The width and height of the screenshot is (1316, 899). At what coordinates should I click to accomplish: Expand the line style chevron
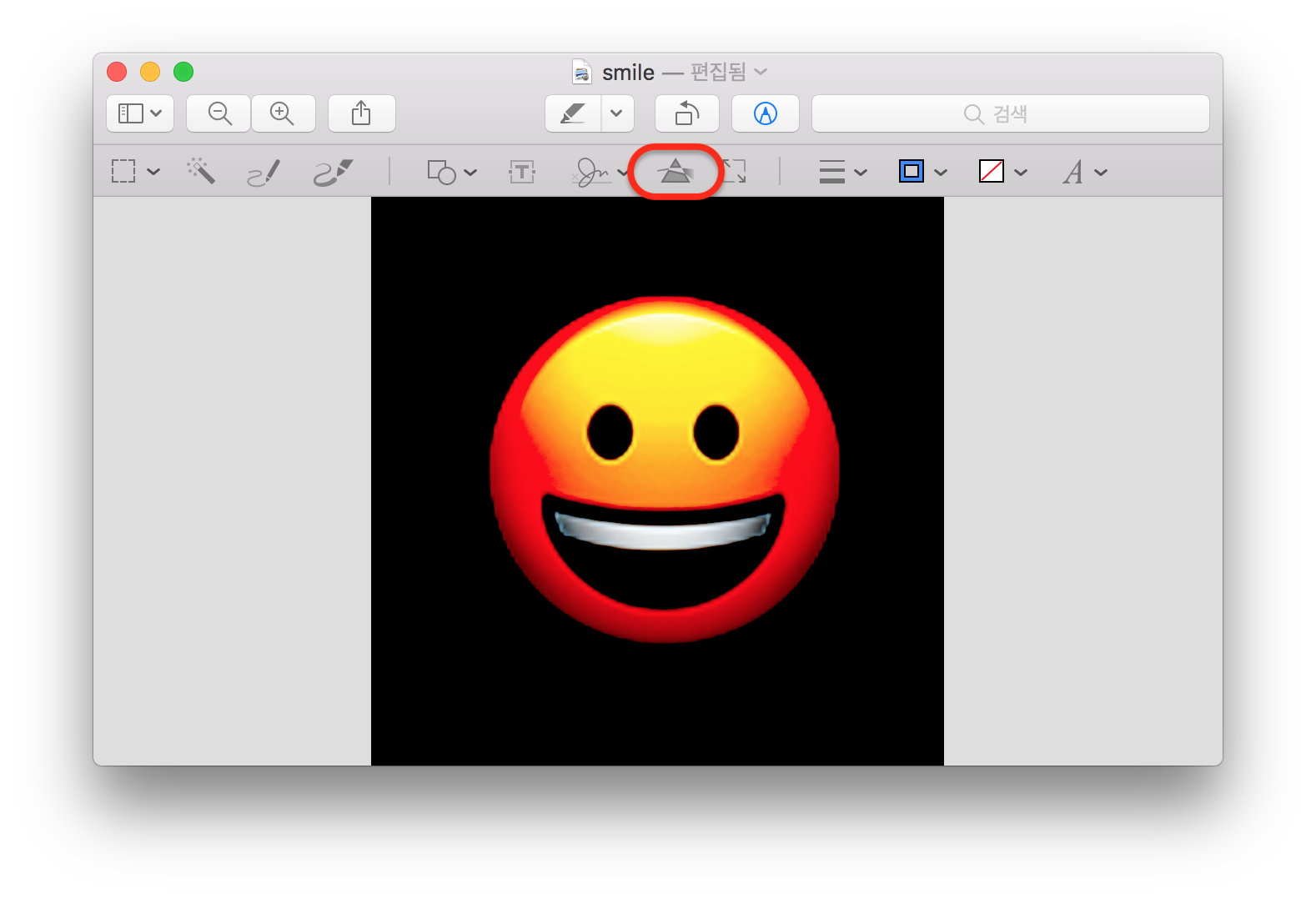861,173
